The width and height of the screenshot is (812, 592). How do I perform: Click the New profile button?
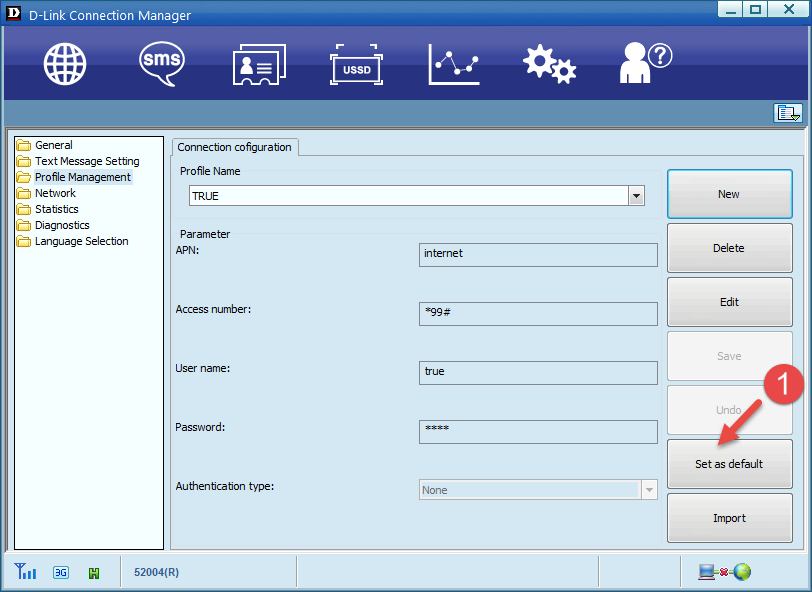click(729, 194)
